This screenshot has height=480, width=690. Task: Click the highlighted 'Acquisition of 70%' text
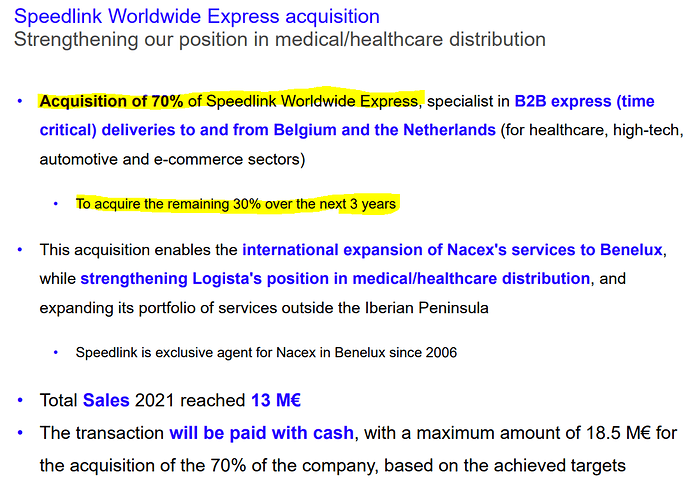tap(111, 102)
